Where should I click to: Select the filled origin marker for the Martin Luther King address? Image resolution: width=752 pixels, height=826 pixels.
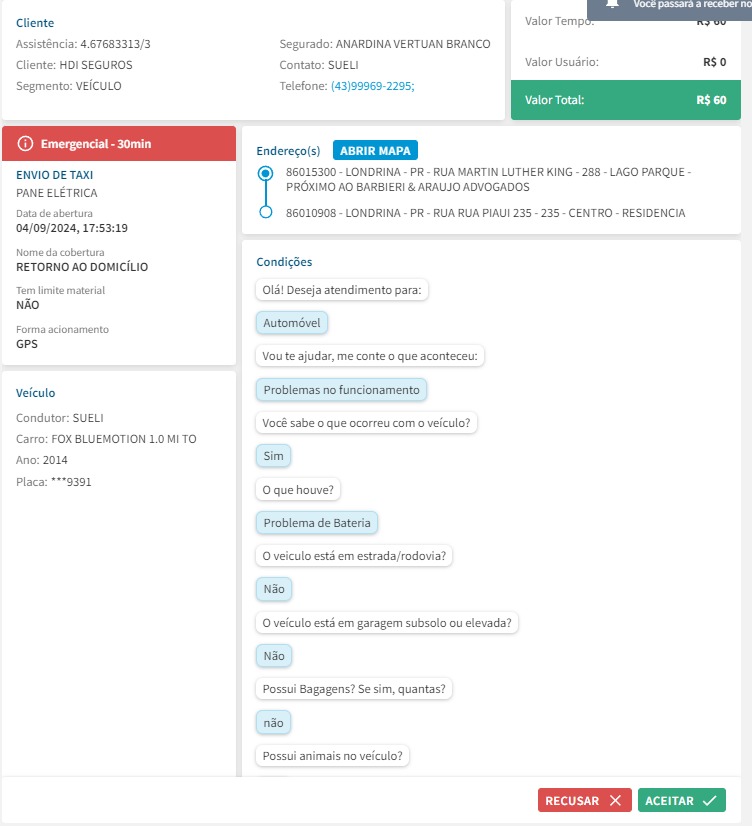click(x=265, y=173)
